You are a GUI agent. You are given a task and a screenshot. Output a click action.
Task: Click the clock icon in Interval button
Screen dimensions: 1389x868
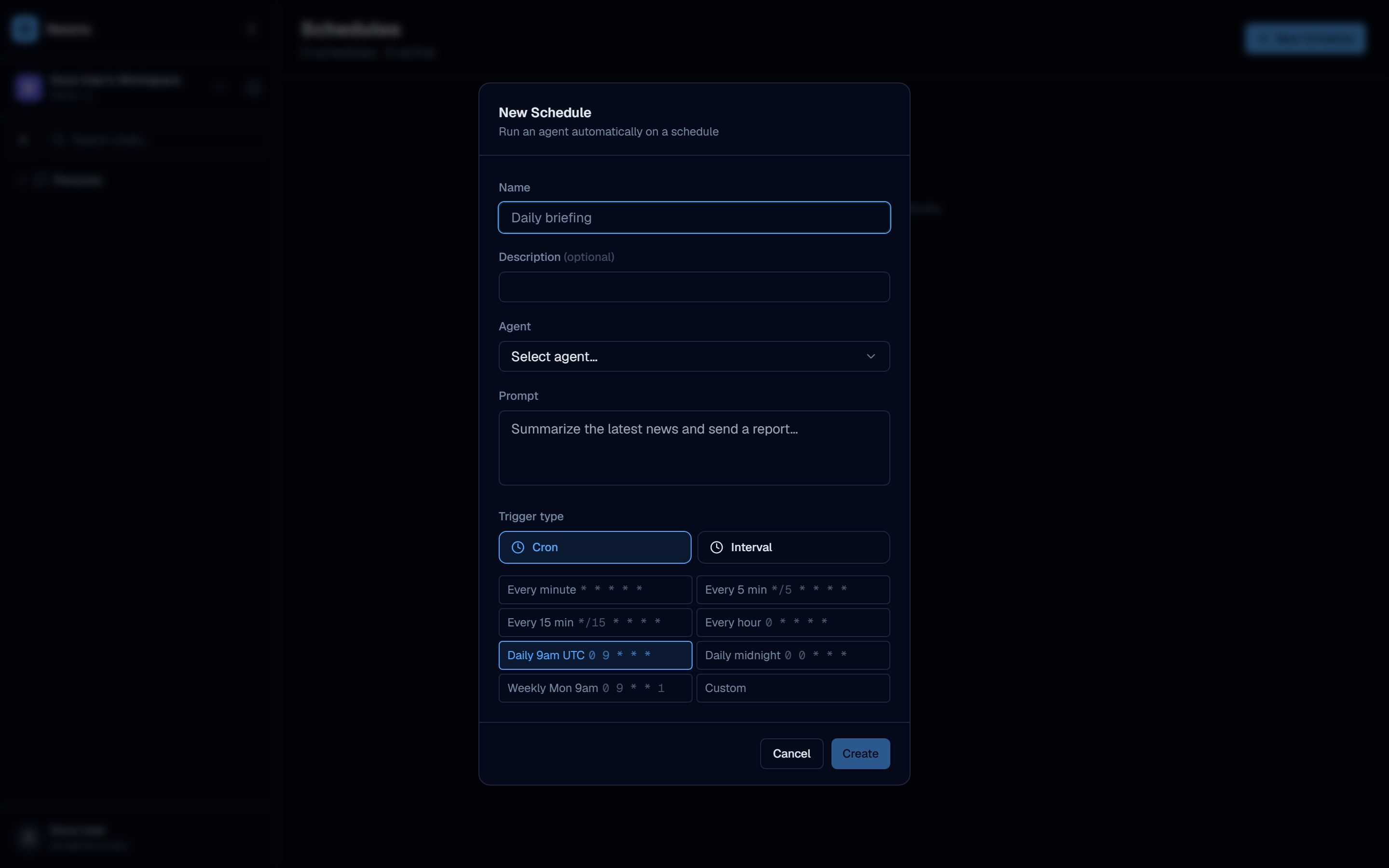[716, 547]
